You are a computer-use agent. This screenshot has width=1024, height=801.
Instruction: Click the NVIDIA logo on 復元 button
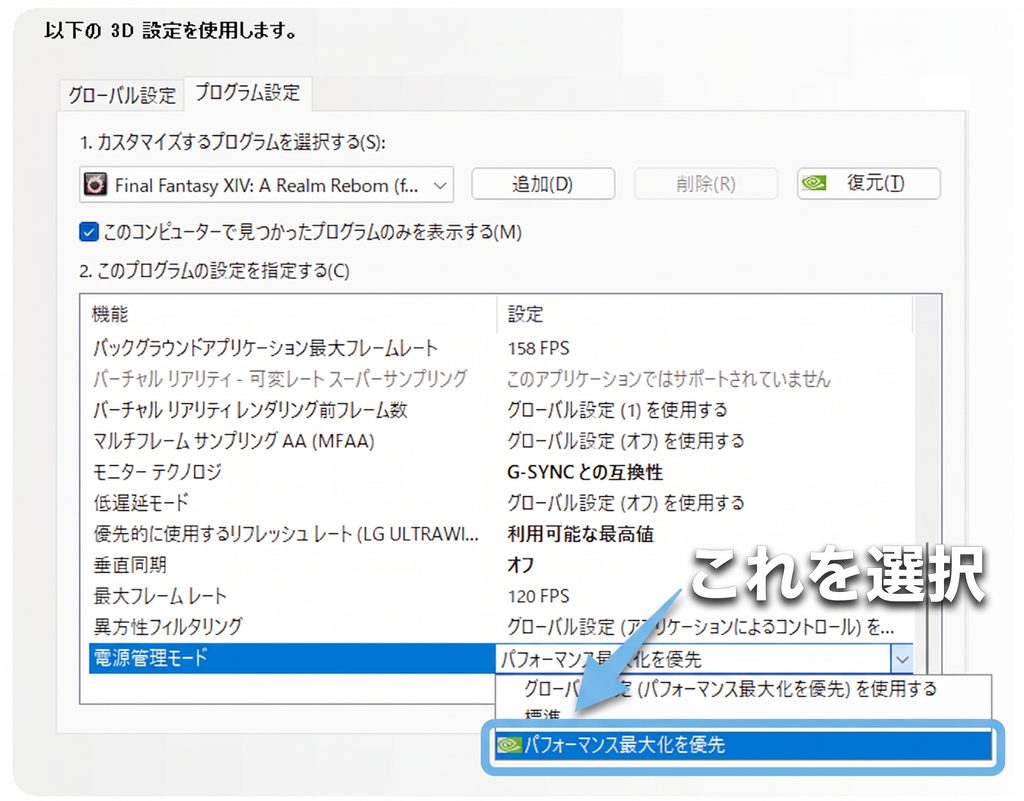tap(814, 183)
